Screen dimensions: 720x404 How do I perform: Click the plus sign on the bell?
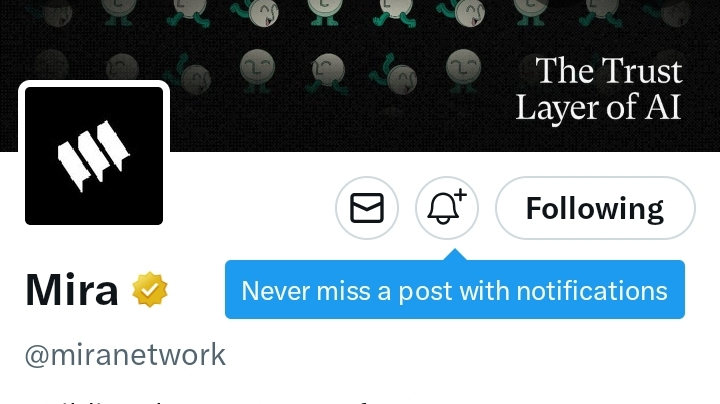[461, 195]
